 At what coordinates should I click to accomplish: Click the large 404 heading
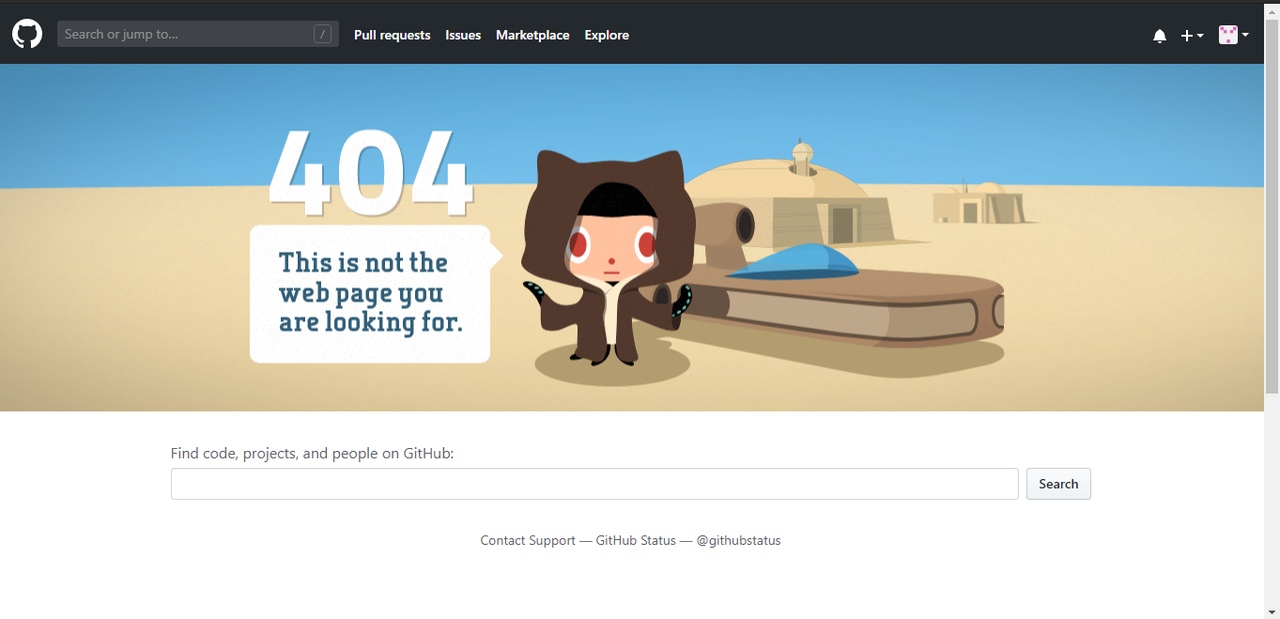pyautogui.click(x=371, y=173)
